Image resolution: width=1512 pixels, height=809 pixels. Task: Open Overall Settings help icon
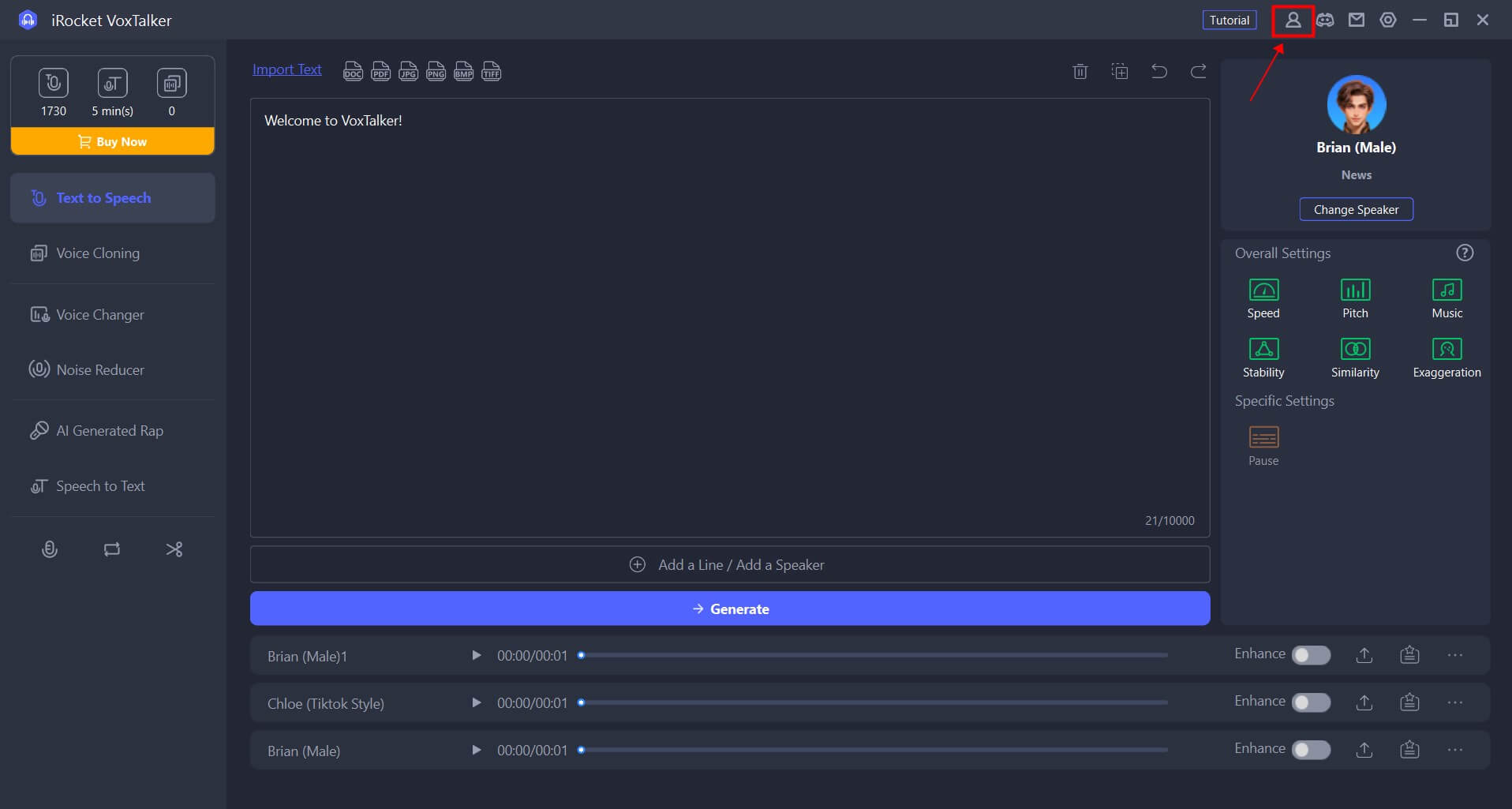click(1465, 253)
